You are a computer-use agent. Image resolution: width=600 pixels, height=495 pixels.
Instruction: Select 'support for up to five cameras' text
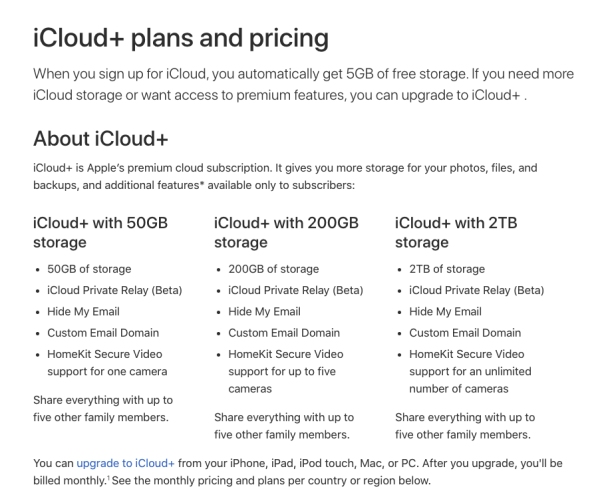(282, 380)
